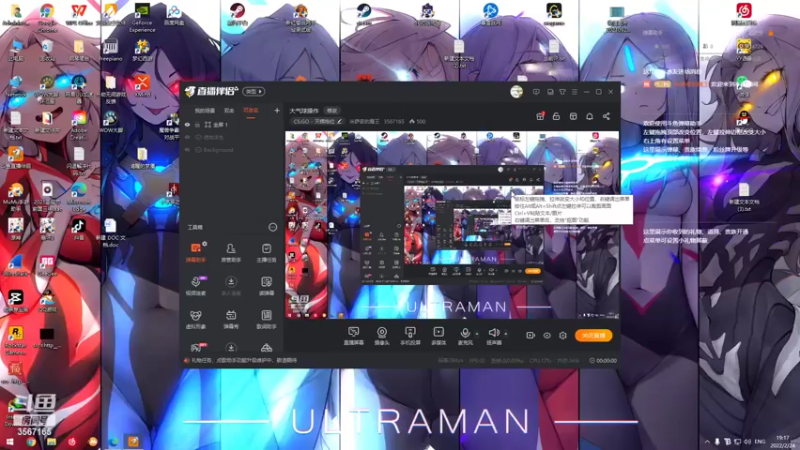Open Google Chrome desktop shortcut
This screenshot has width=800, height=450.
point(47,17)
